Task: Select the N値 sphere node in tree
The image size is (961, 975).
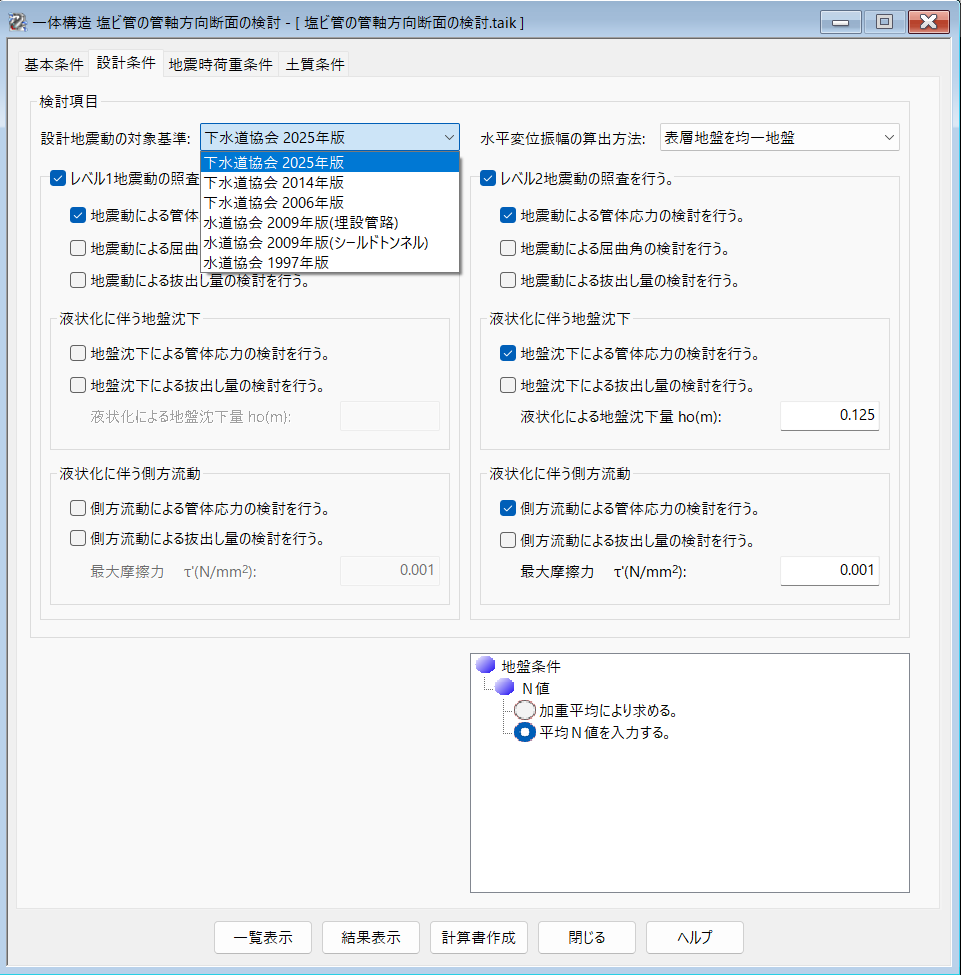Action: coord(505,688)
